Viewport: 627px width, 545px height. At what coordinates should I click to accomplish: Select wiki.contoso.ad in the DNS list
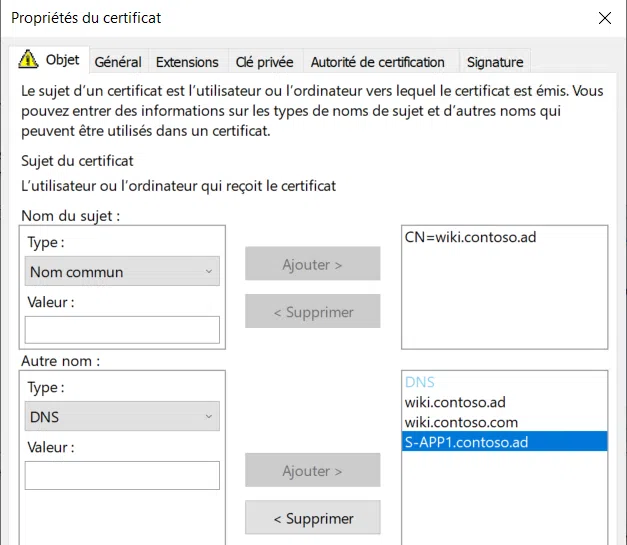pyautogui.click(x=455, y=402)
